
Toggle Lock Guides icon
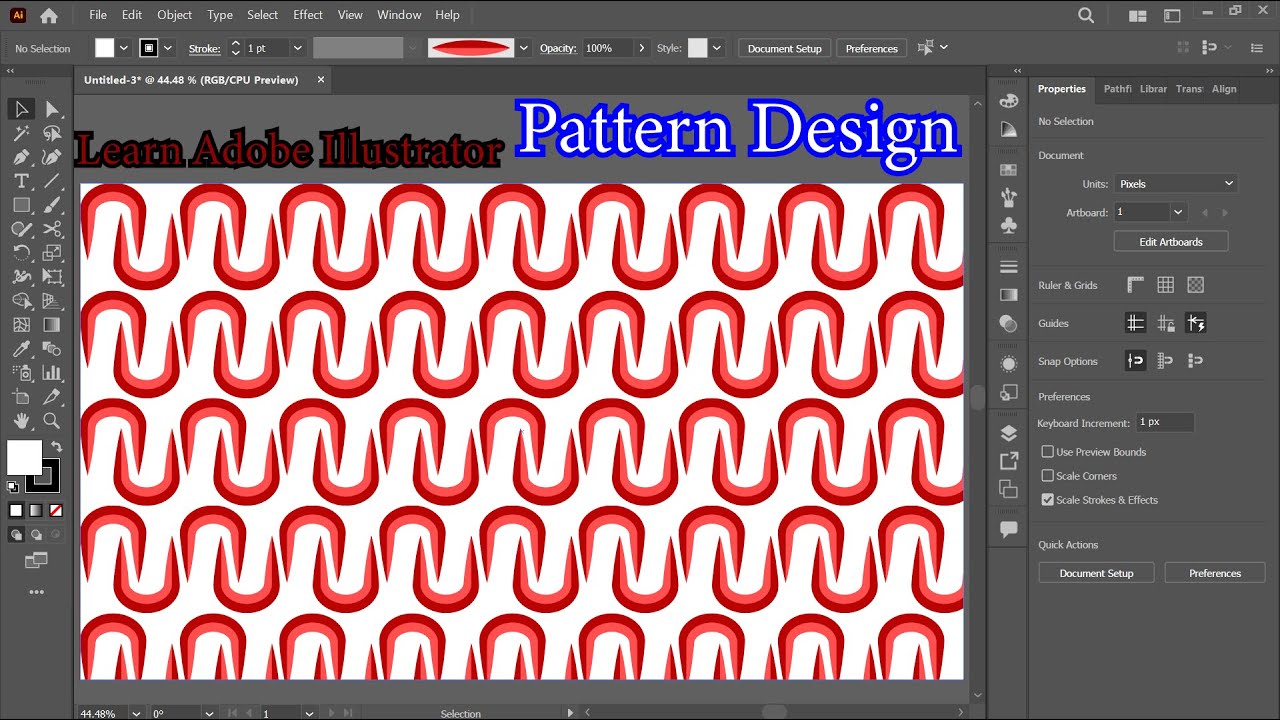pyautogui.click(x=1165, y=323)
